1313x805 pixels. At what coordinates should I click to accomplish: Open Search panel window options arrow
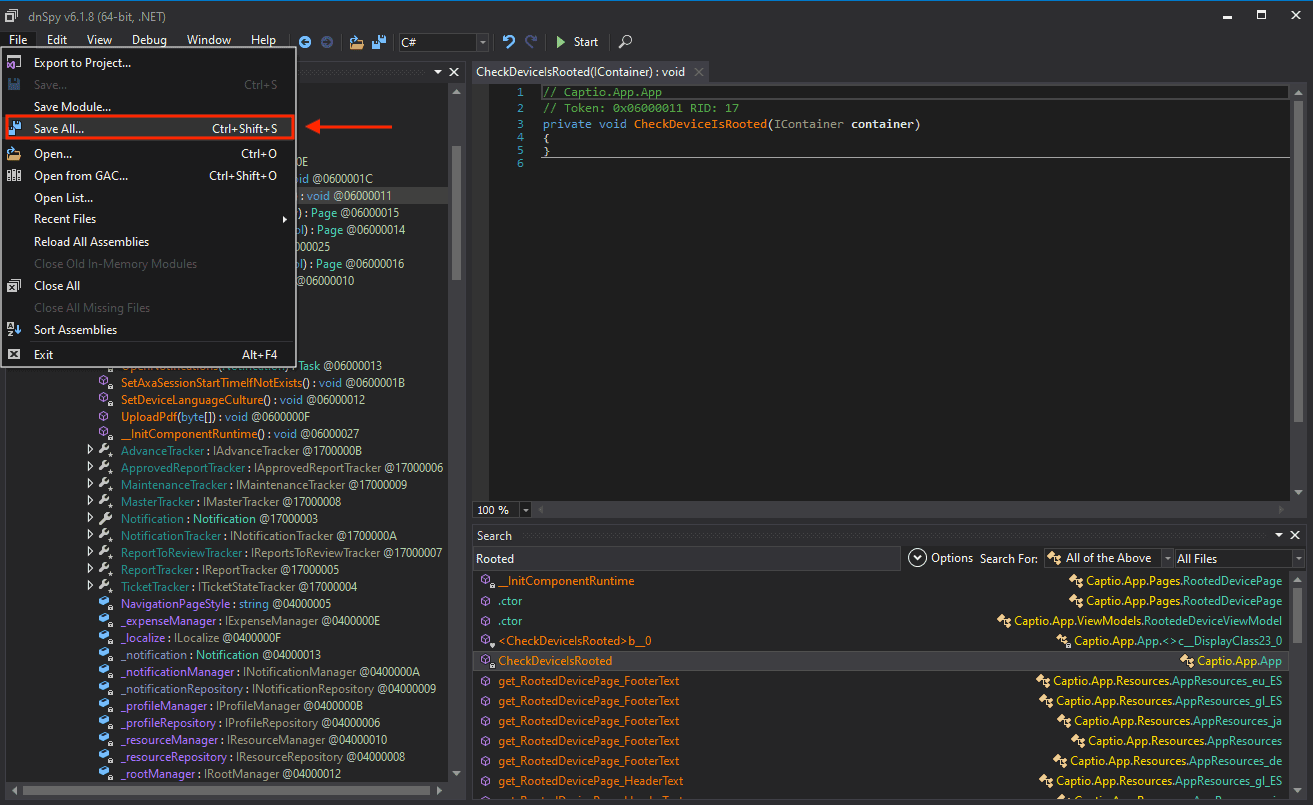point(1280,536)
